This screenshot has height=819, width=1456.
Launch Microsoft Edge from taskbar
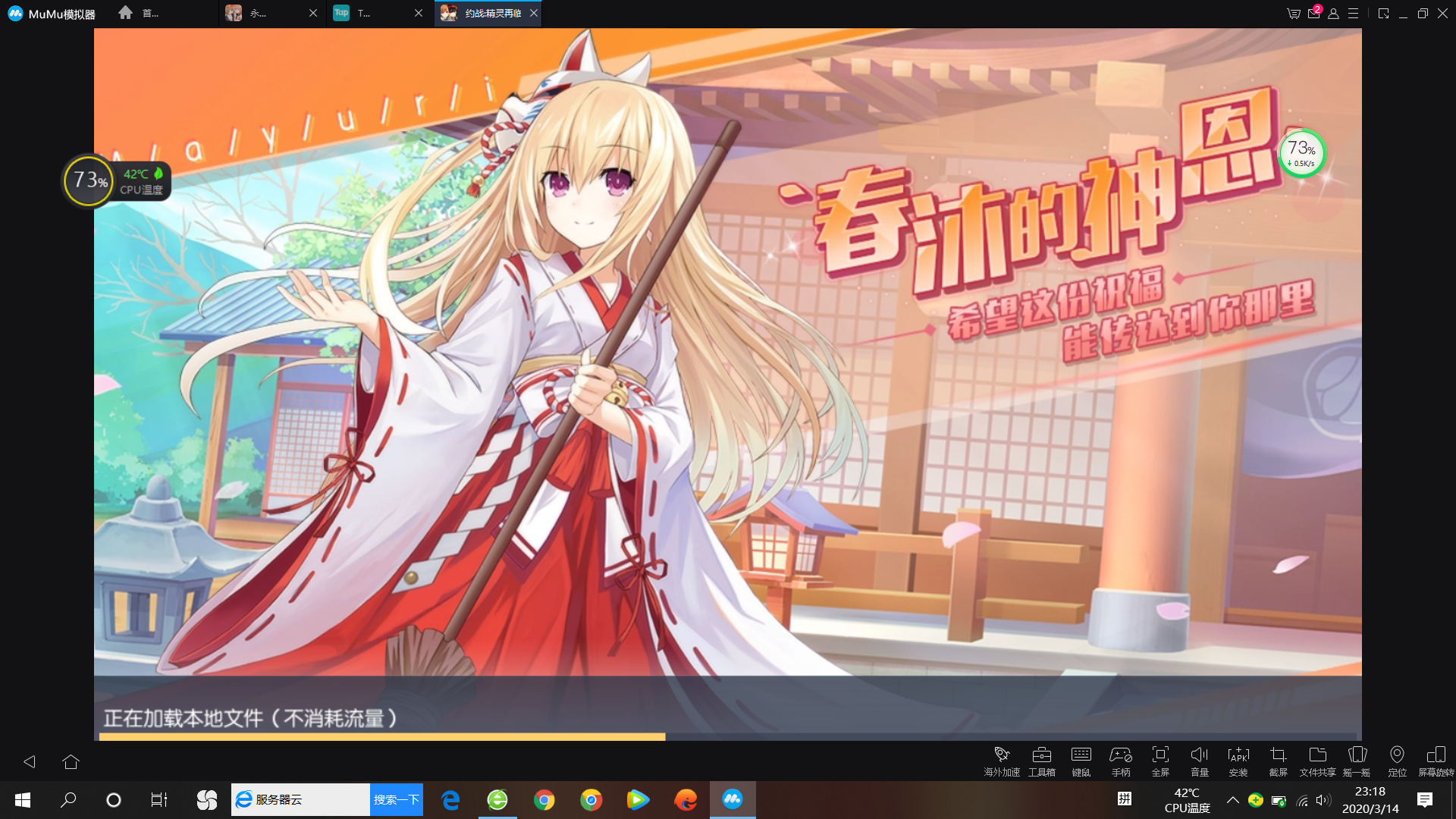[450, 799]
